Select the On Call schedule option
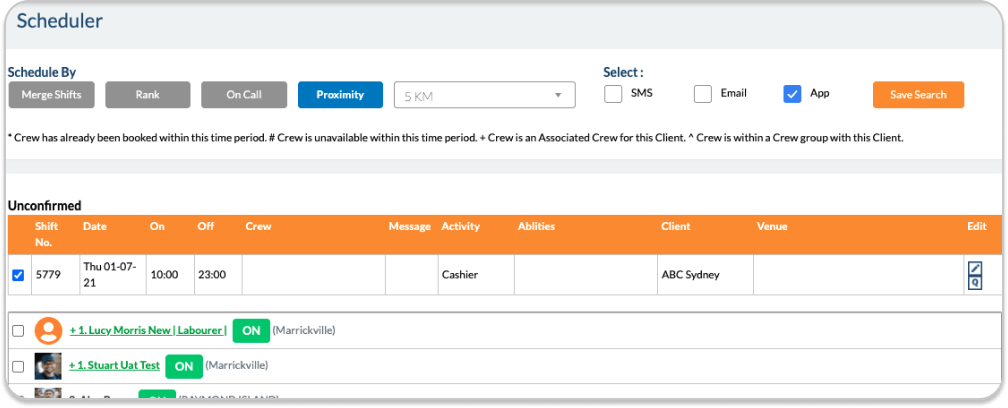The image size is (1008, 408). pos(243,95)
